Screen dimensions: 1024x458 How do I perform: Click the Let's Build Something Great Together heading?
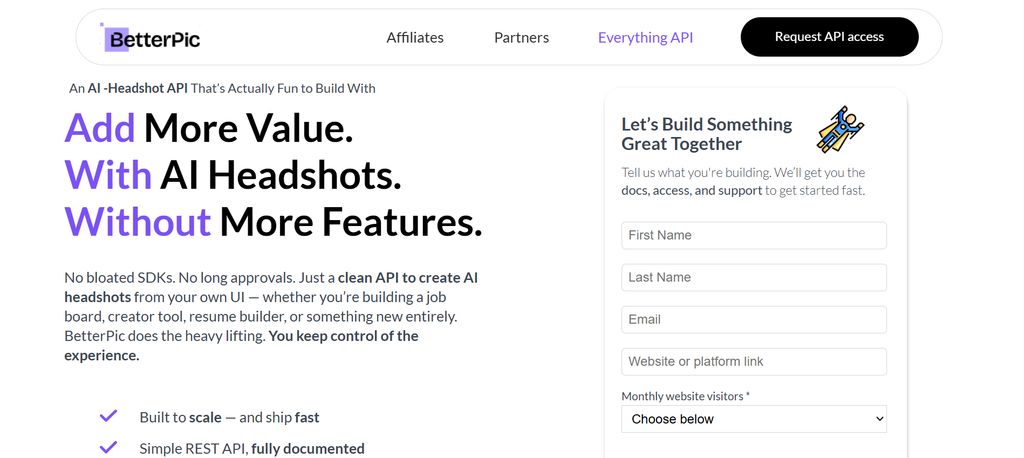(707, 134)
